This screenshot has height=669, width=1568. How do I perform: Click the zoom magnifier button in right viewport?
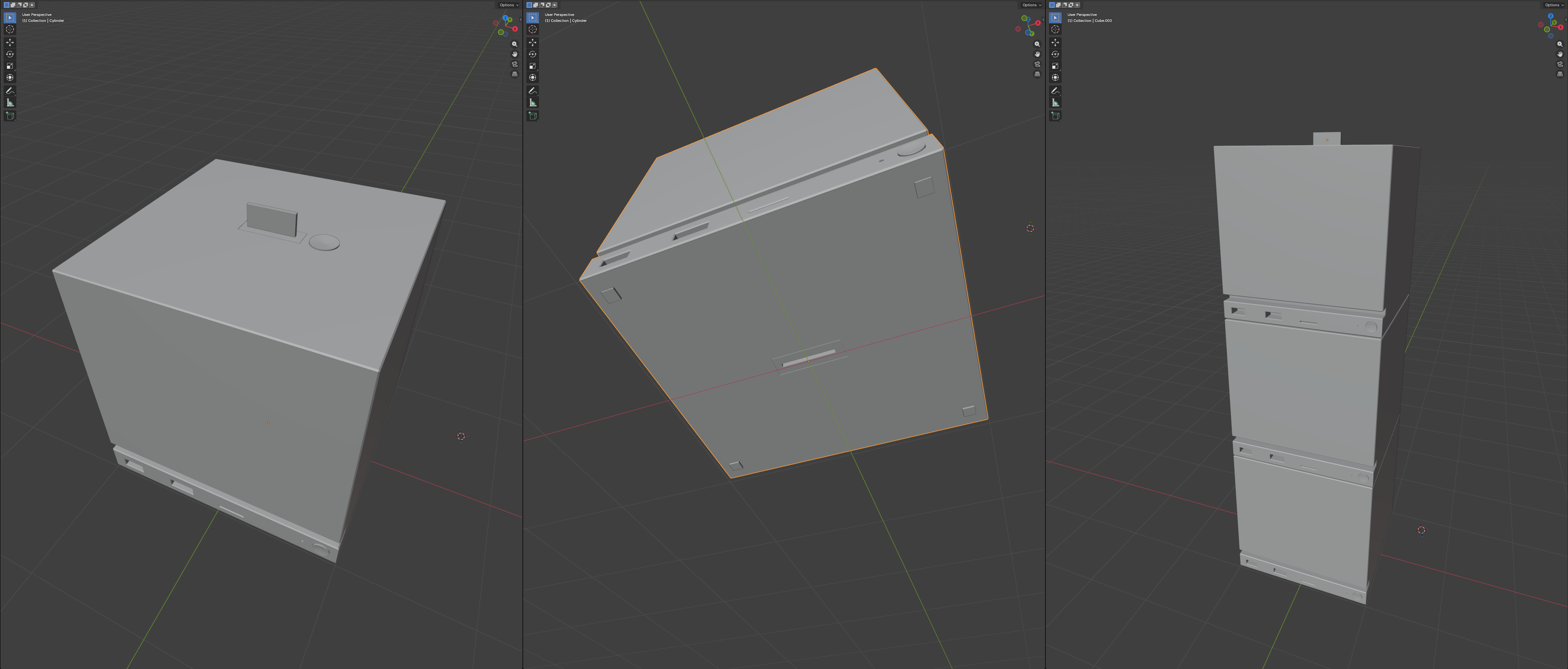1559,45
